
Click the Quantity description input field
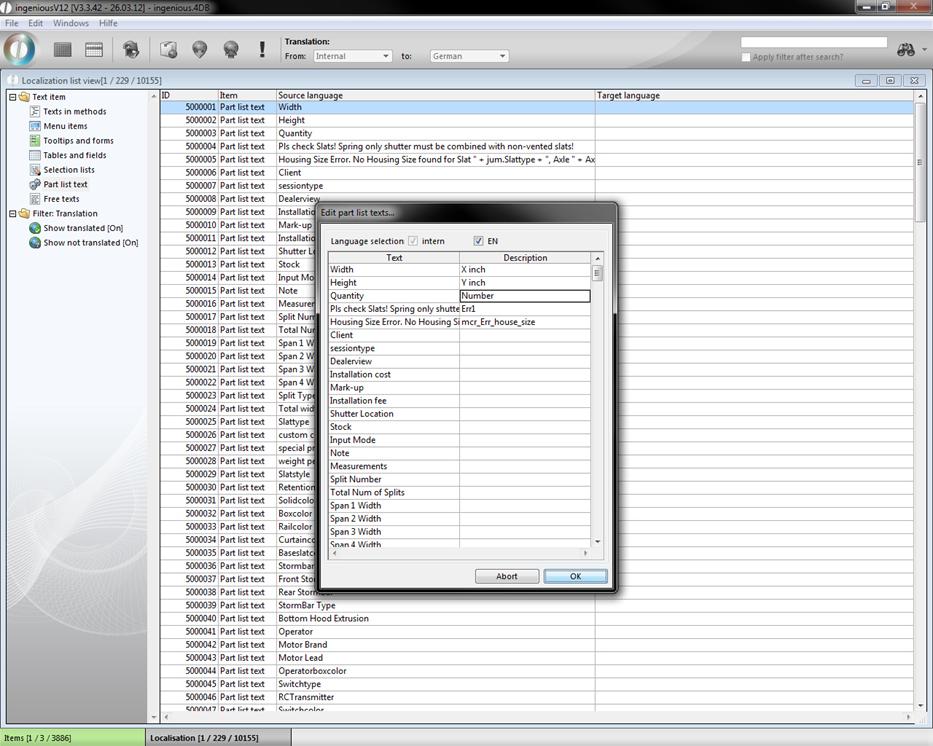pos(525,296)
